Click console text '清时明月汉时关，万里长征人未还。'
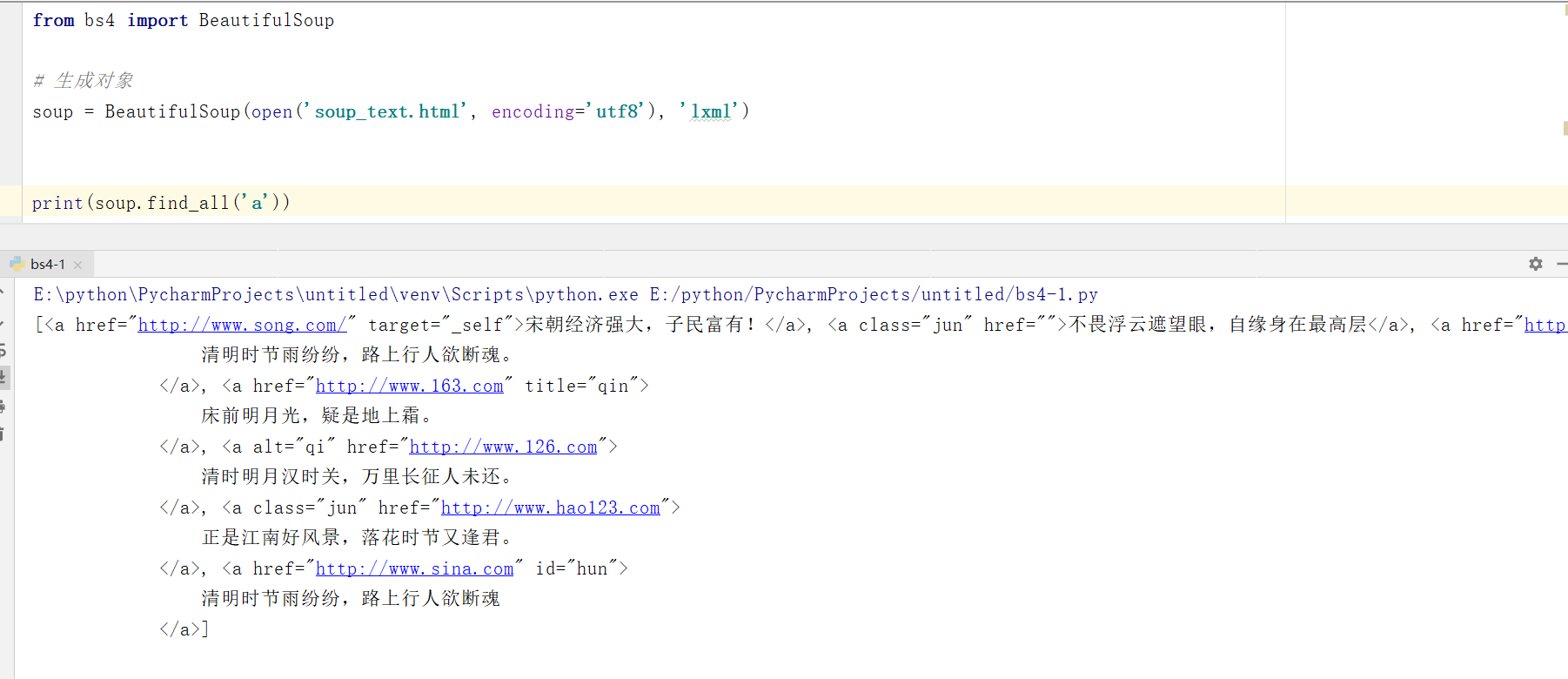 357,477
